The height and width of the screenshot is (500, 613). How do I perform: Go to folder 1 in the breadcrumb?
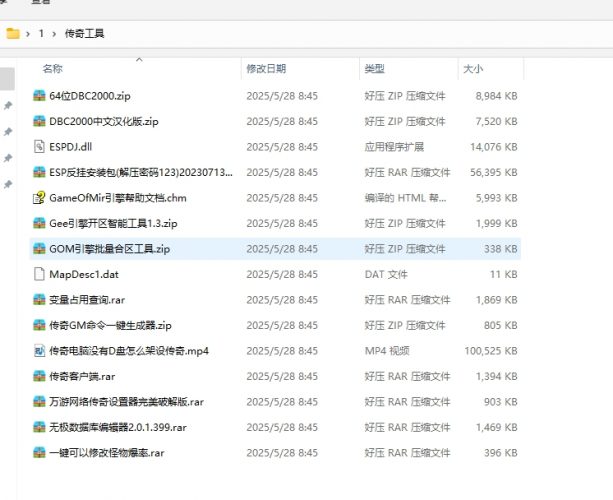41,33
